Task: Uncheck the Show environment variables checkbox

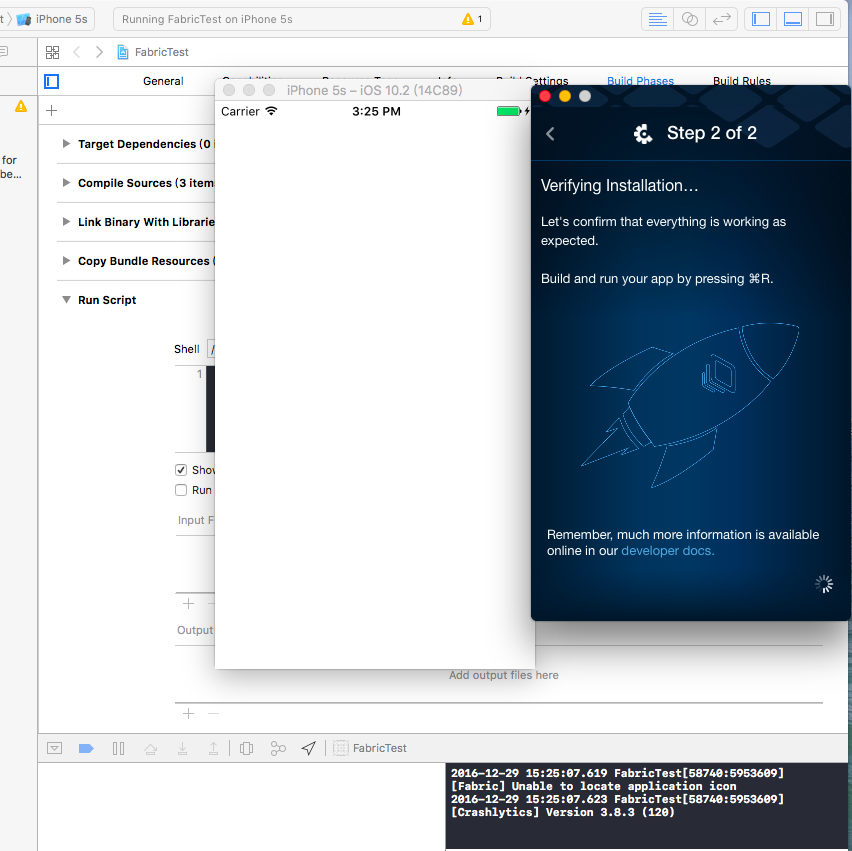Action: coord(181,470)
